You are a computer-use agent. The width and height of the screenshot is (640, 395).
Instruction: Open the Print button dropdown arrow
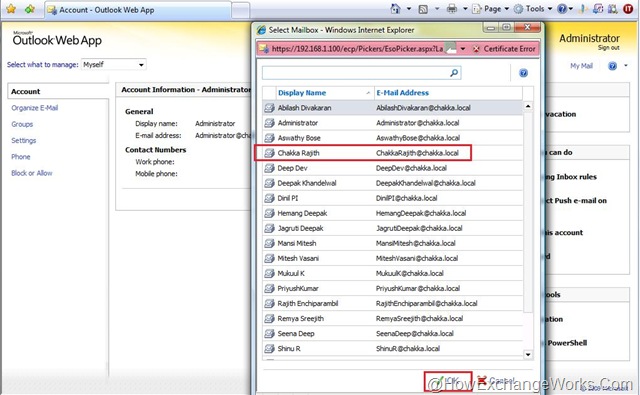pyautogui.click(x=464, y=9)
